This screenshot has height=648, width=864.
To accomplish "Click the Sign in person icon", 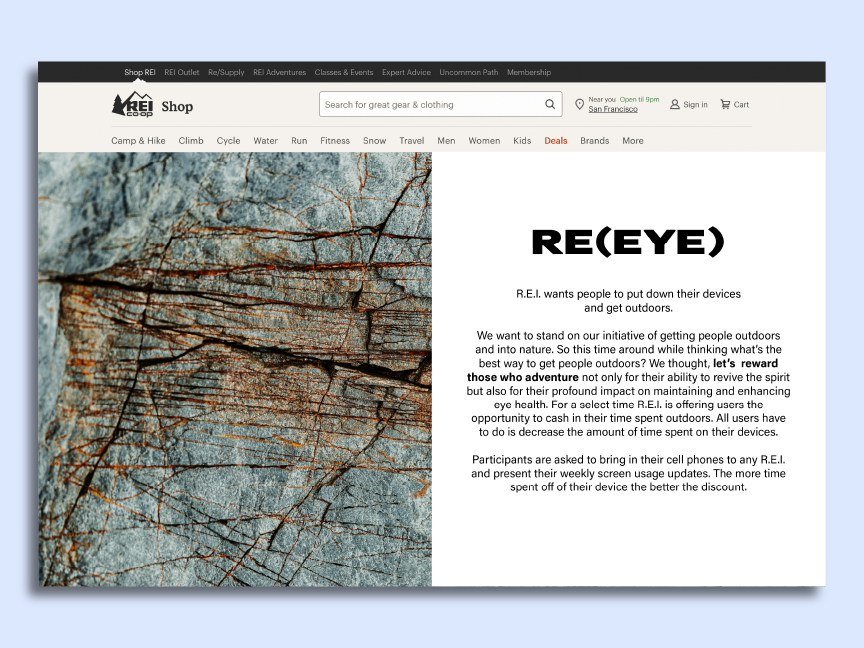I will (x=674, y=104).
